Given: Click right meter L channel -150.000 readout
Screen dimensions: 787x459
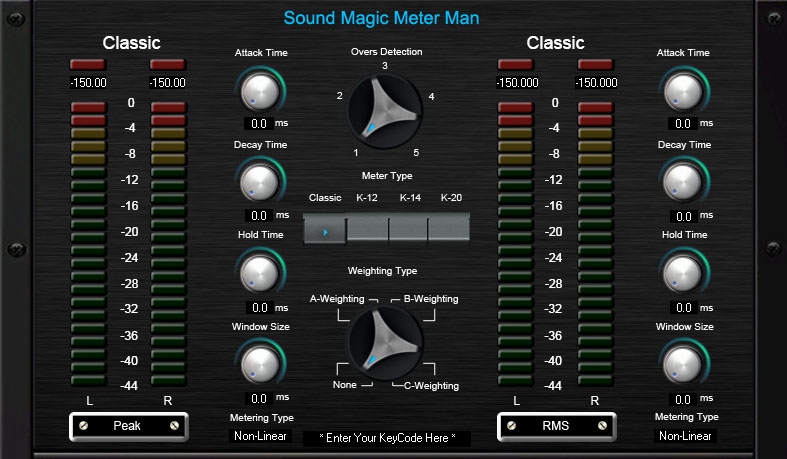Looking at the screenshot, I should pyautogui.click(x=517, y=83).
